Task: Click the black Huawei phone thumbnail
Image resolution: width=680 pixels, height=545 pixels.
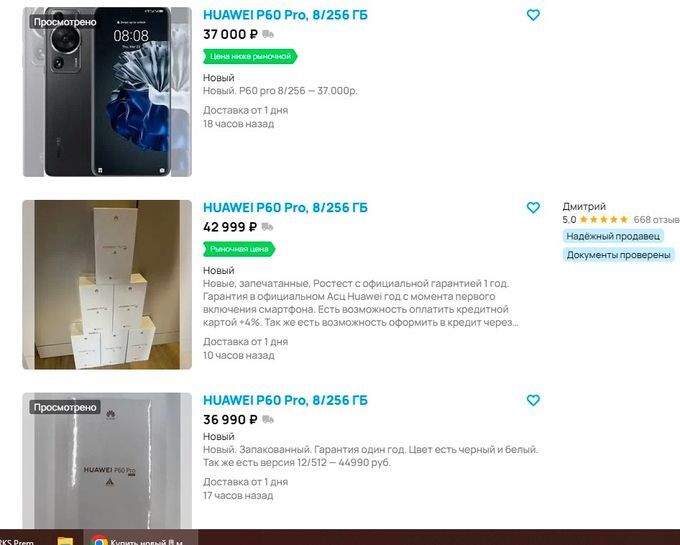Action: click(x=107, y=92)
